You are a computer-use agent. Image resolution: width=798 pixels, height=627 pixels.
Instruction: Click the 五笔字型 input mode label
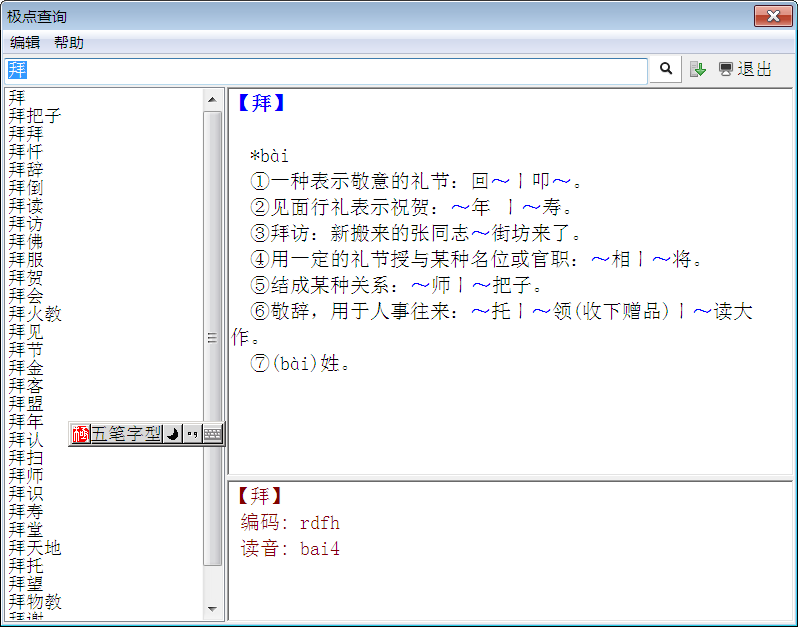coord(126,434)
